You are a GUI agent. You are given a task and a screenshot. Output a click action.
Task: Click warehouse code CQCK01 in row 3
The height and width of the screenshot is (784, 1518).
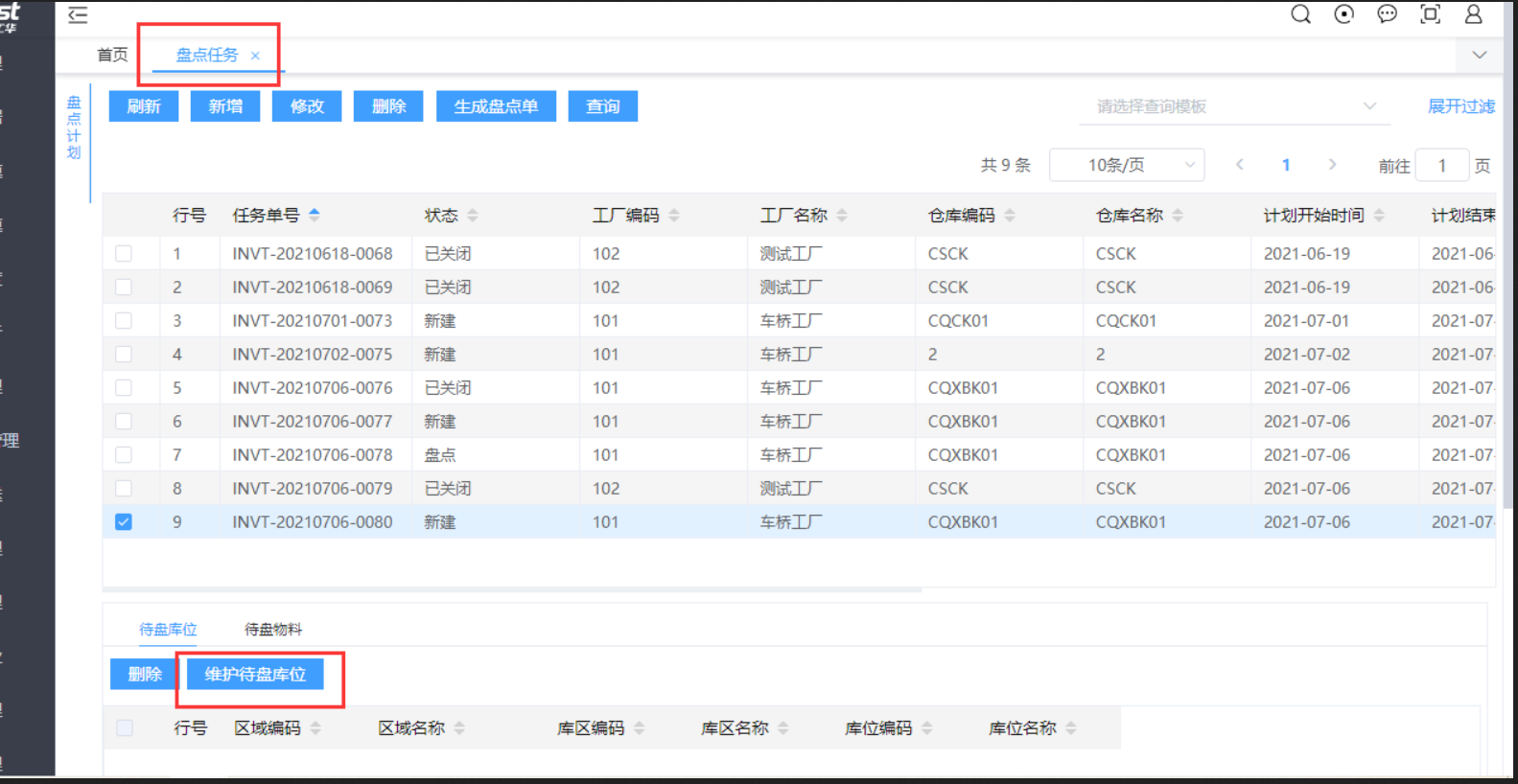[958, 321]
